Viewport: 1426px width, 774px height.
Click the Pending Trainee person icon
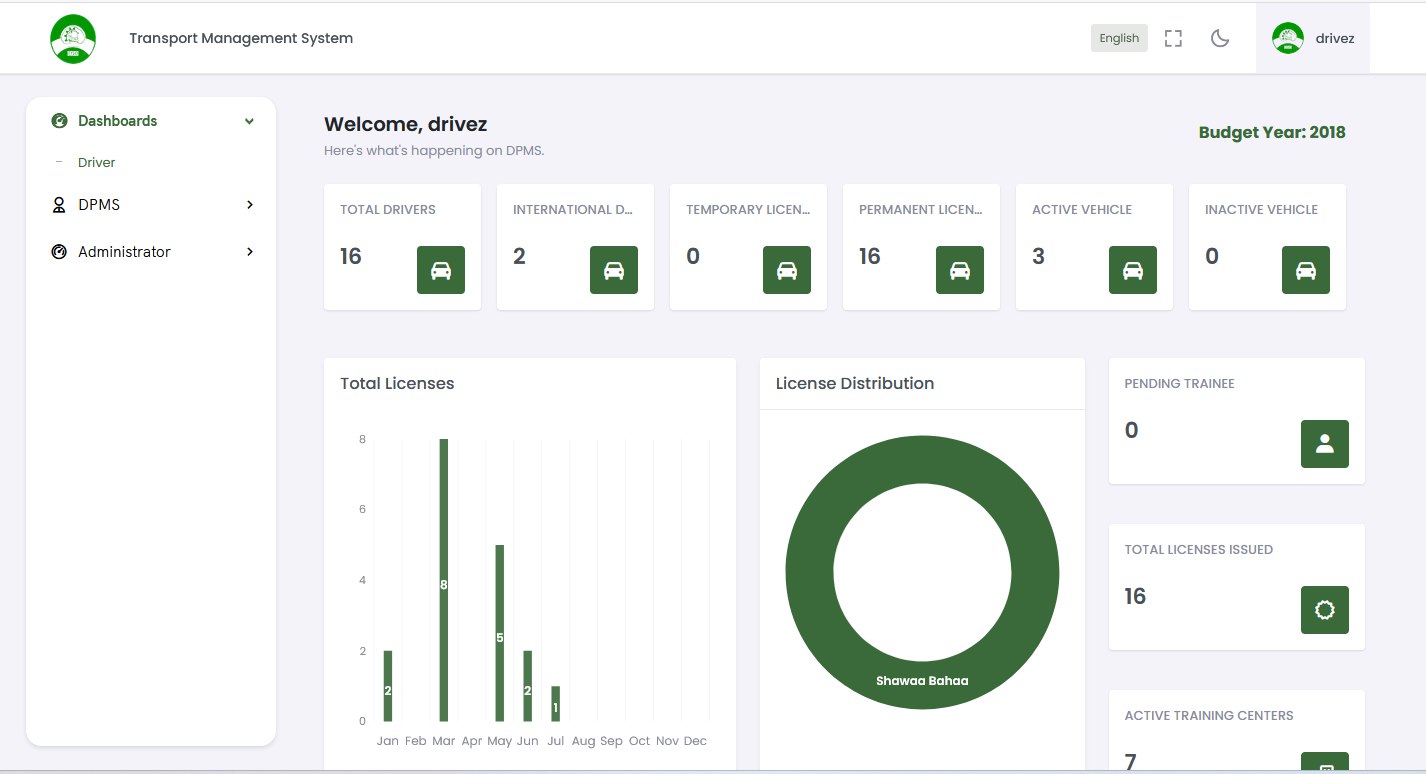click(1325, 444)
